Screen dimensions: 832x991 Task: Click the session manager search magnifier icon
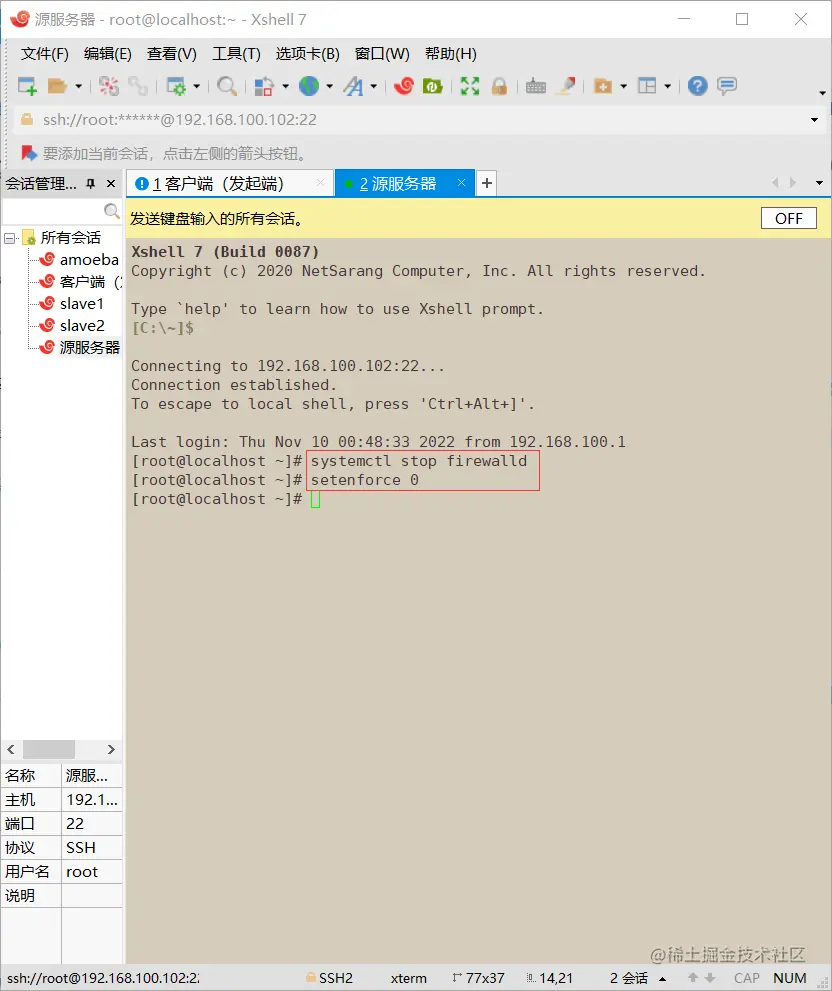pos(111,210)
